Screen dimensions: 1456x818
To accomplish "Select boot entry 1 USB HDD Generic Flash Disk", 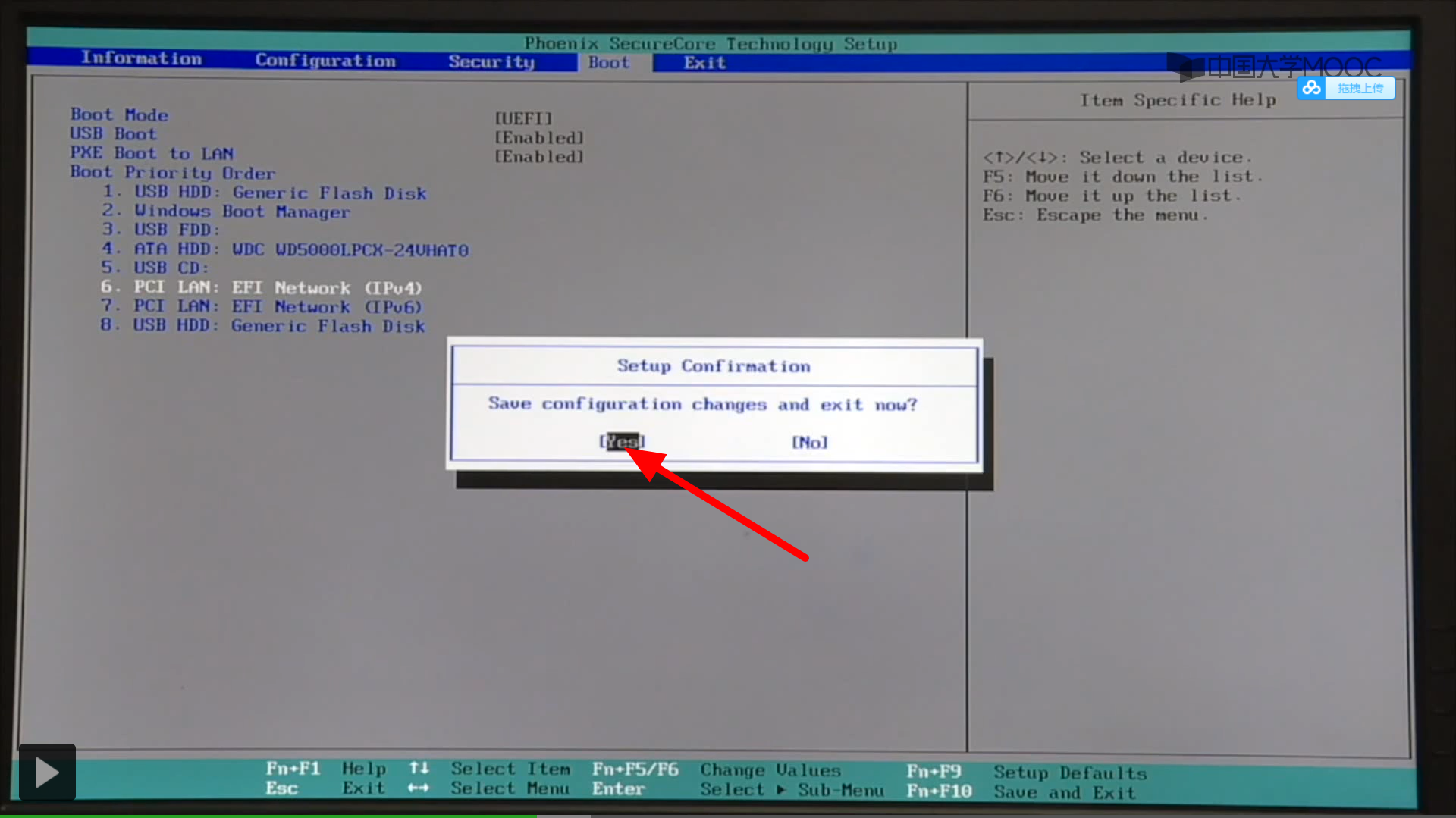I will [x=265, y=193].
